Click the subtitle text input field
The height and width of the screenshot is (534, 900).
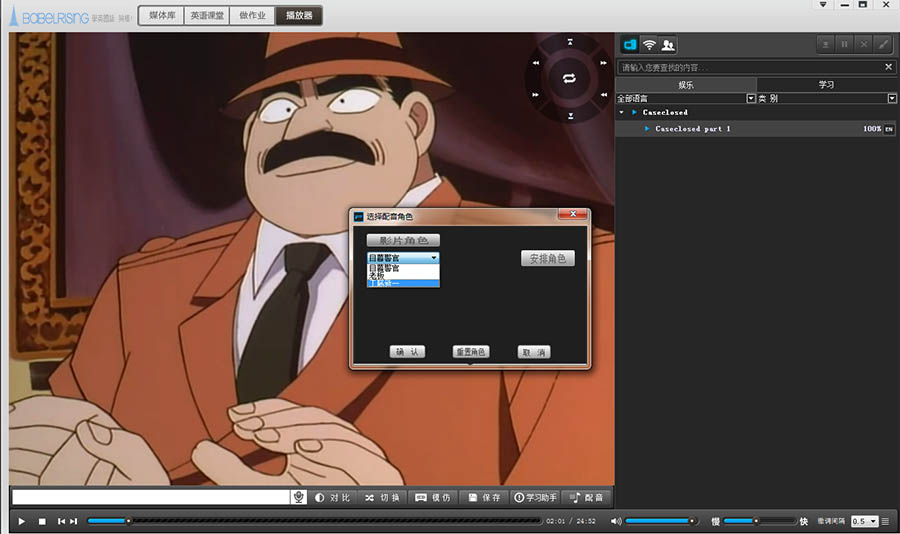pyautogui.click(x=151, y=497)
